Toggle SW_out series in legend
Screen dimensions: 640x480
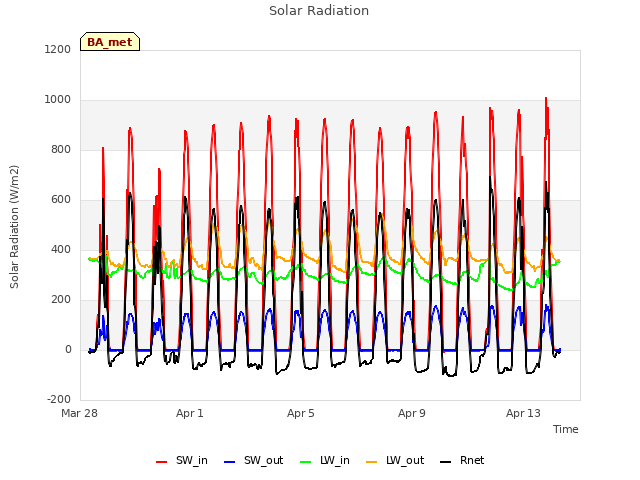tap(253, 460)
